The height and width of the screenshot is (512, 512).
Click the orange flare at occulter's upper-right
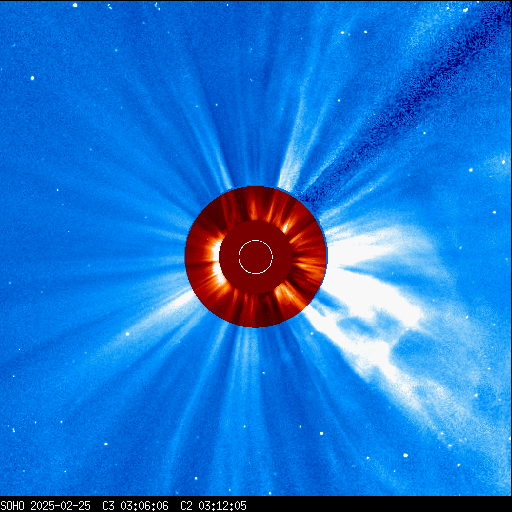(x=286, y=227)
